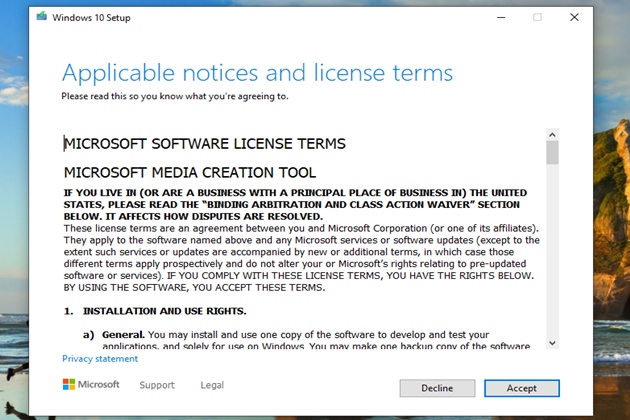The height and width of the screenshot is (420, 630).
Task: Decline the license terms
Action: click(437, 388)
